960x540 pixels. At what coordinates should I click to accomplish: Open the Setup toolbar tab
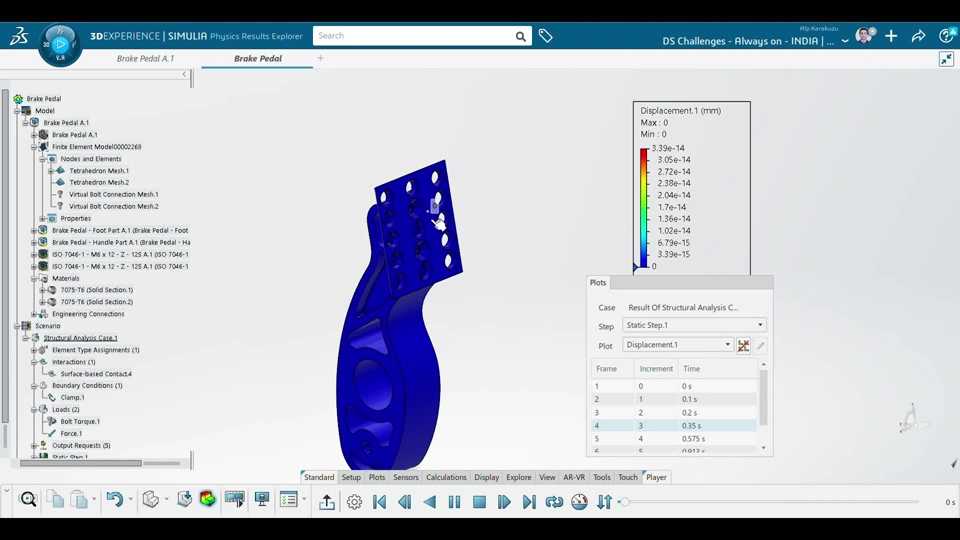(351, 478)
